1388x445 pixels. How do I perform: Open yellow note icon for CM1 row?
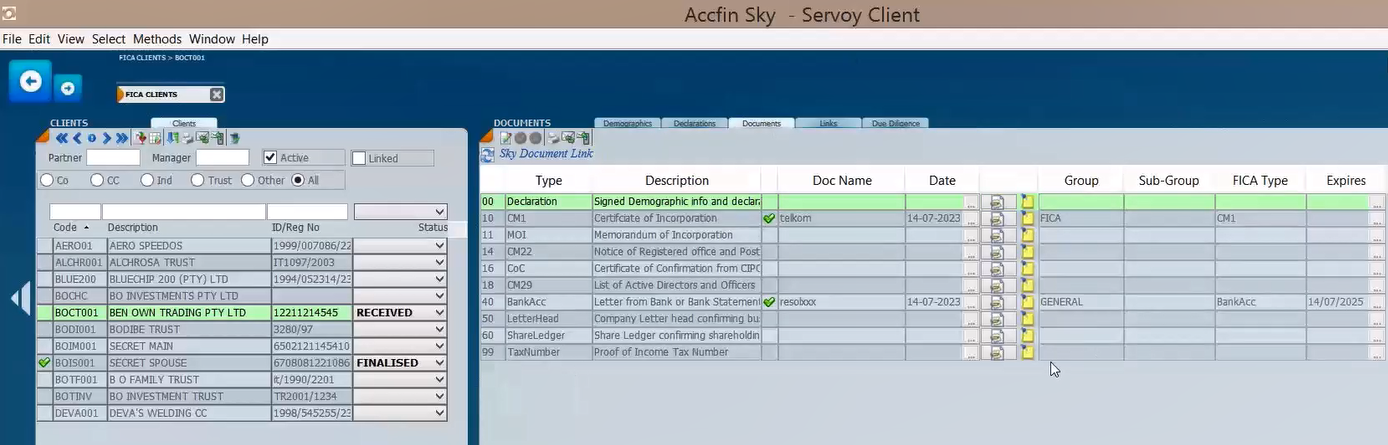coord(1027,218)
